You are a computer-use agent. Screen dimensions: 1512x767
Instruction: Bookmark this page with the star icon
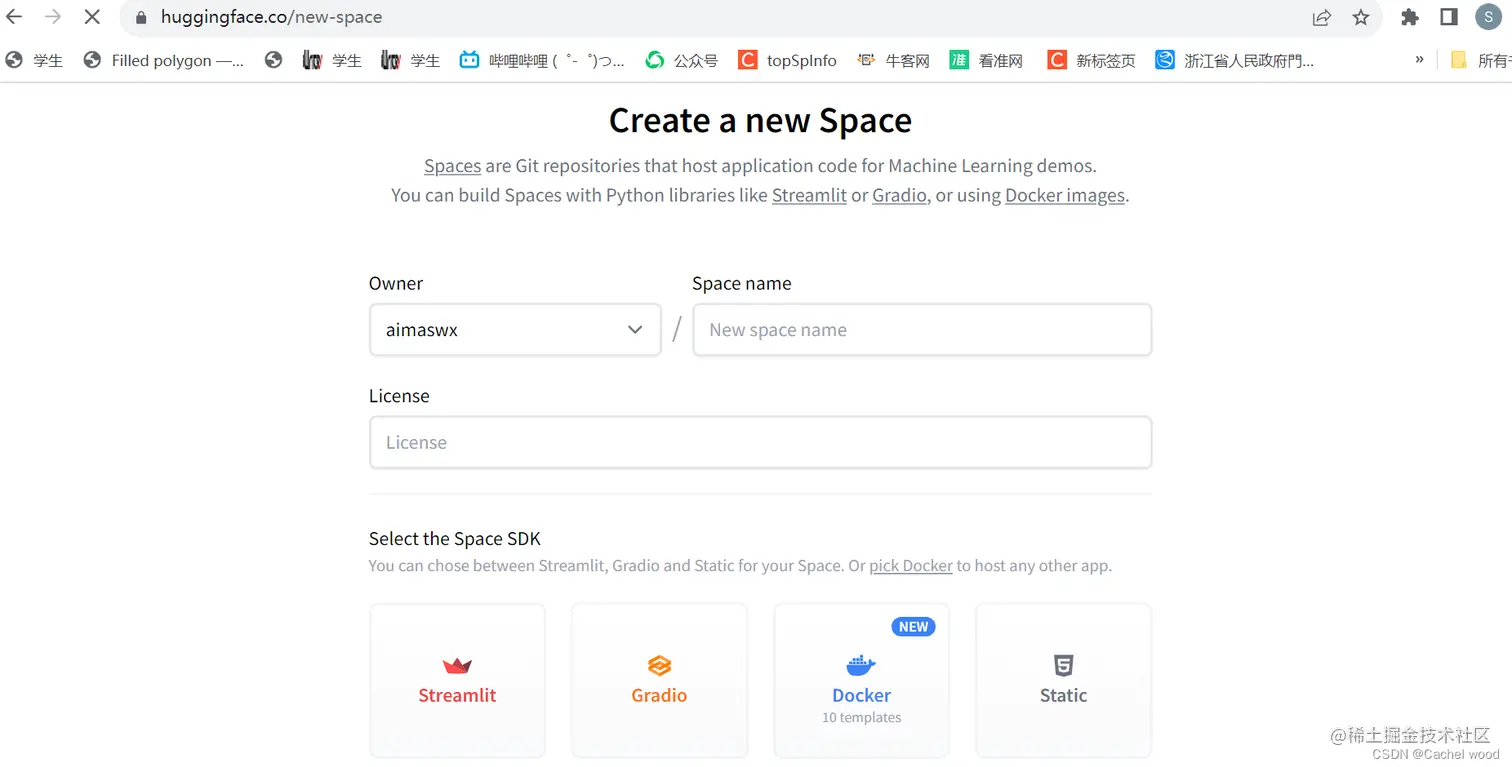(1361, 17)
